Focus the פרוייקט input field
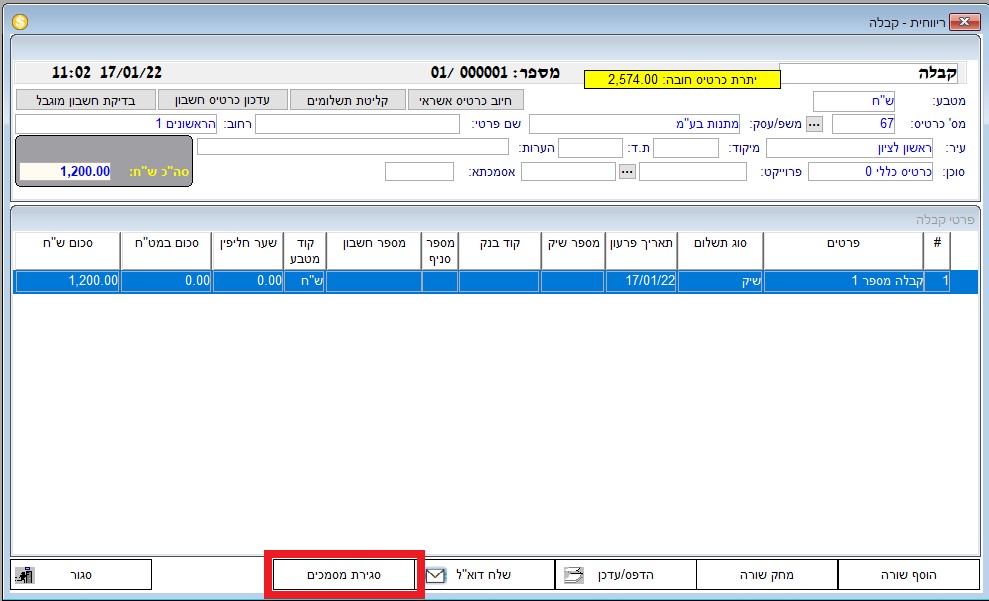This screenshot has width=989, height=601. click(x=693, y=172)
